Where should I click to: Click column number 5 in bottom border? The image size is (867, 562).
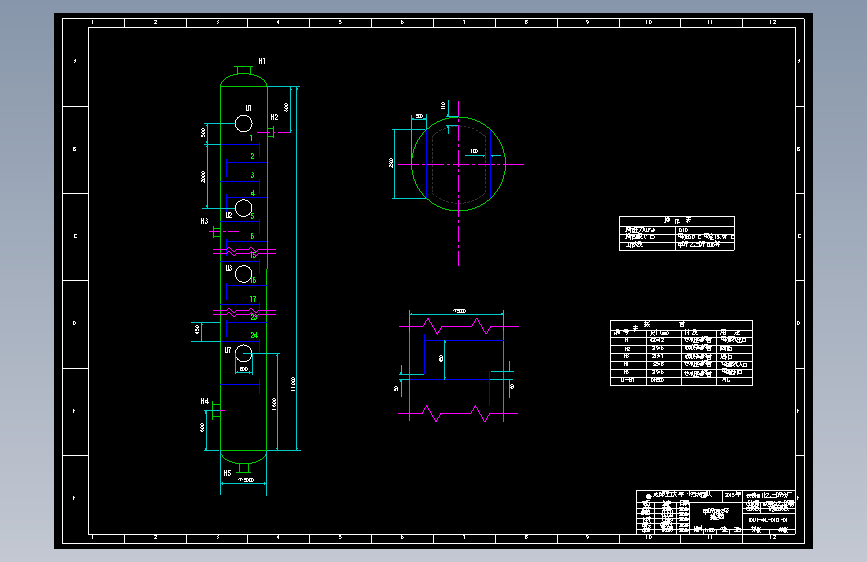tap(340, 537)
